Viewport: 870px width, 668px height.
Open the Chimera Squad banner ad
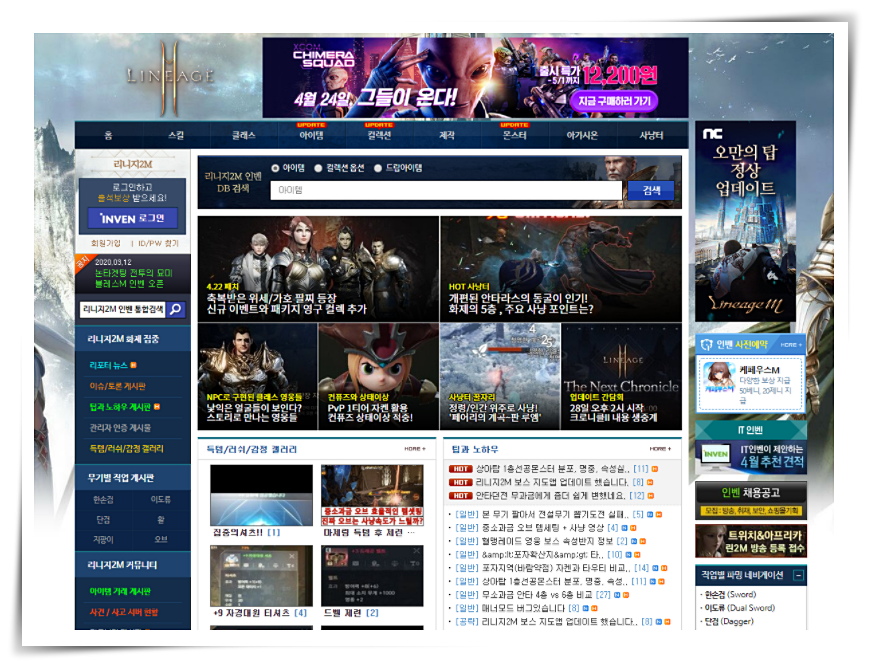[x=476, y=78]
